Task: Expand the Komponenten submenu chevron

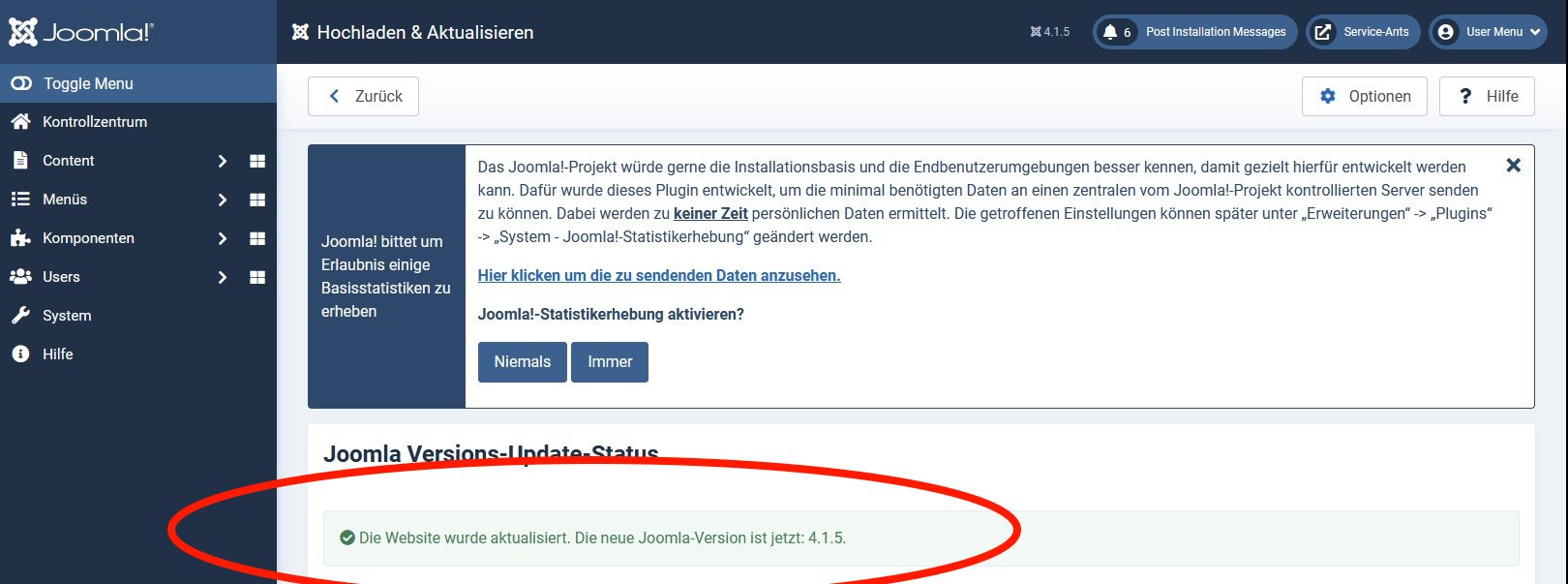Action: pyautogui.click(x=222, y=238)
